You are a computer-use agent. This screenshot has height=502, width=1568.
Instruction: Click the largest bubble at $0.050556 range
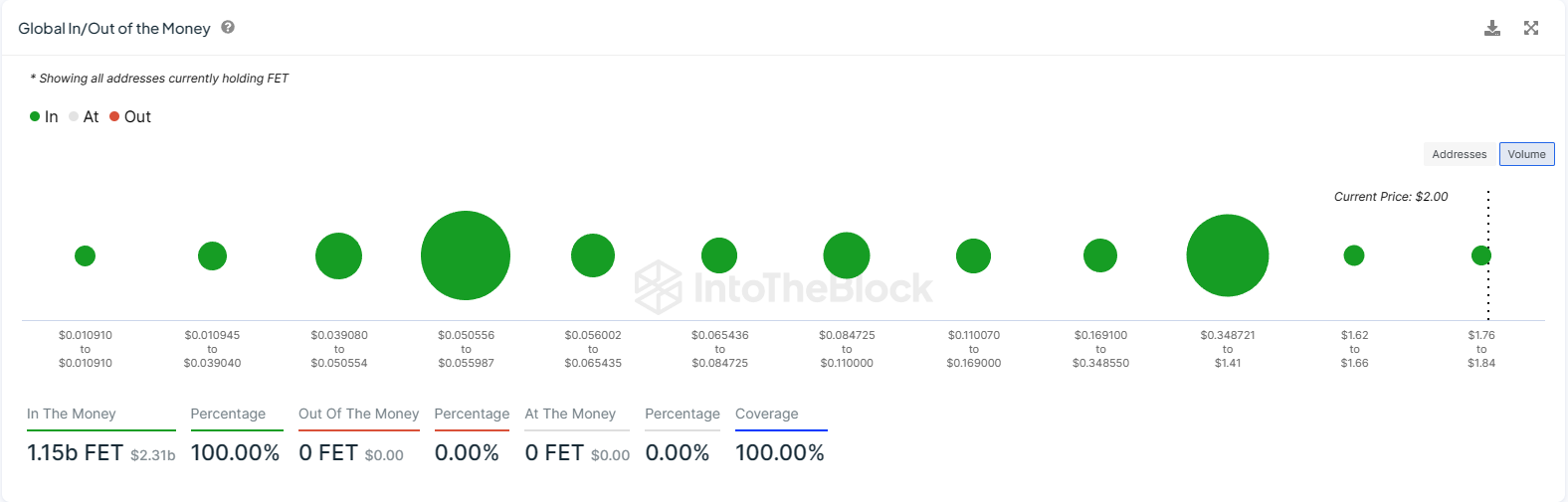pyautogui.click(x=466, y=255)
